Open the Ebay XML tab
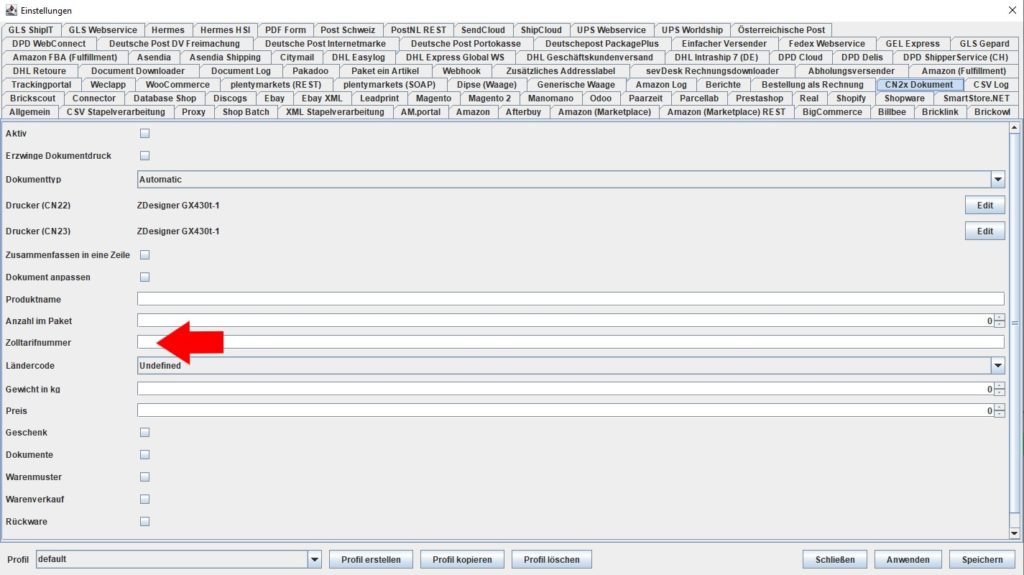Viewport: 1024px width, 575px height. (x=321, y=98)
